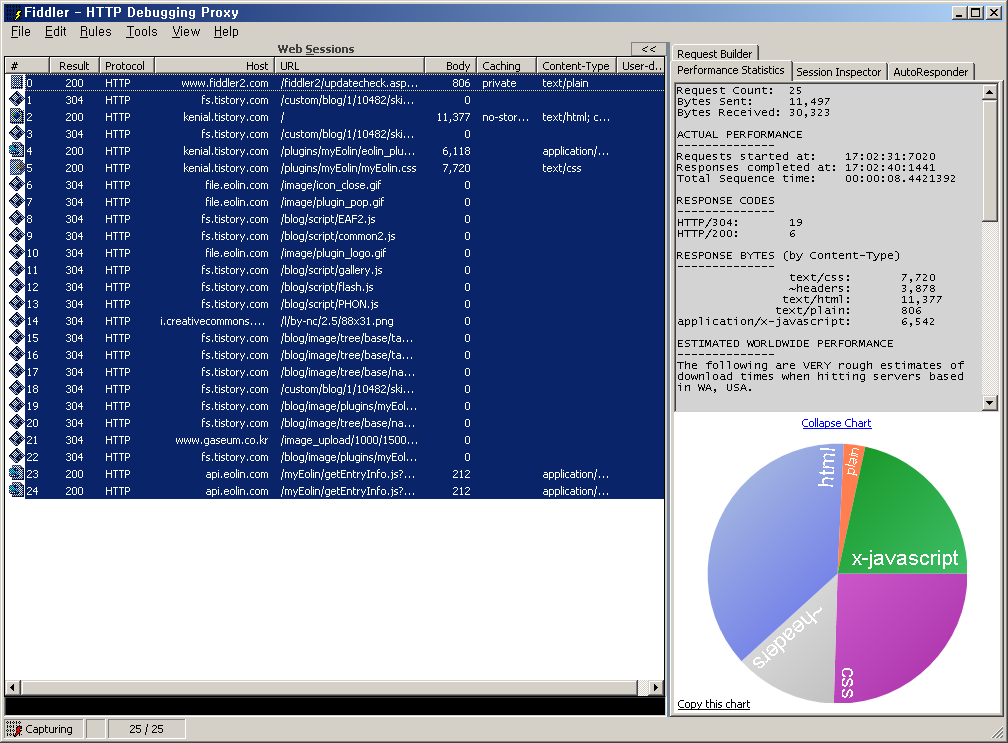Image resolution: width=1008 pixels, height=743 pixels.
Task: Switch to the Request Builder tab
Action: [714, 54]
